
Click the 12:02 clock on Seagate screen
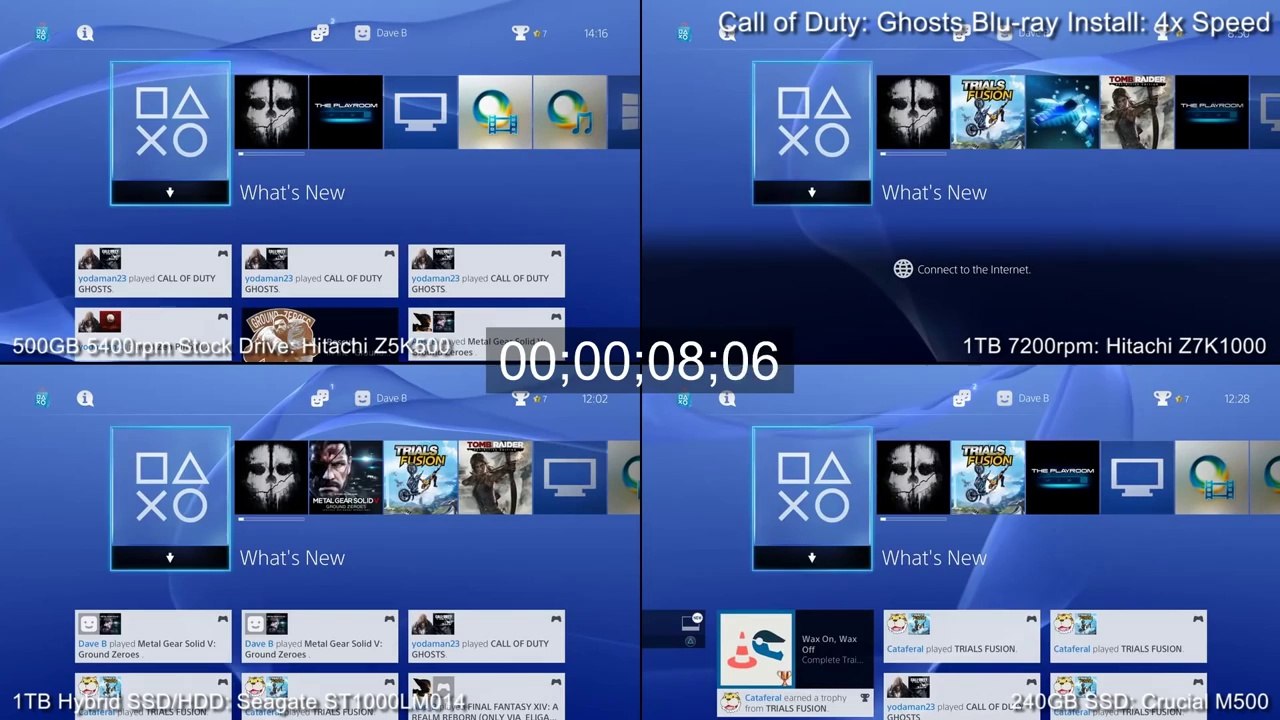click(x=595, y=398)
